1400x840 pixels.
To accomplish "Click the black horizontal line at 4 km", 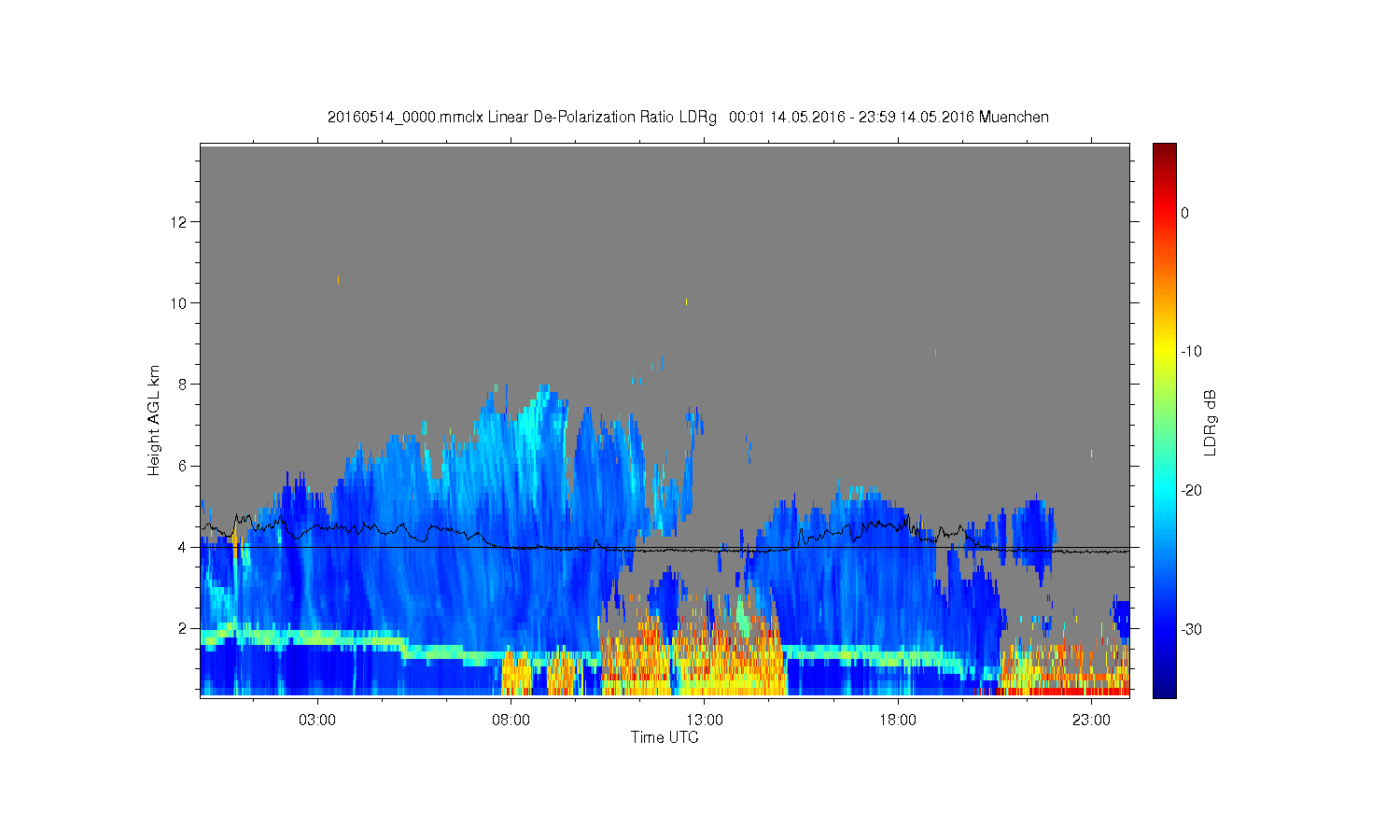I will click(665, 548).
